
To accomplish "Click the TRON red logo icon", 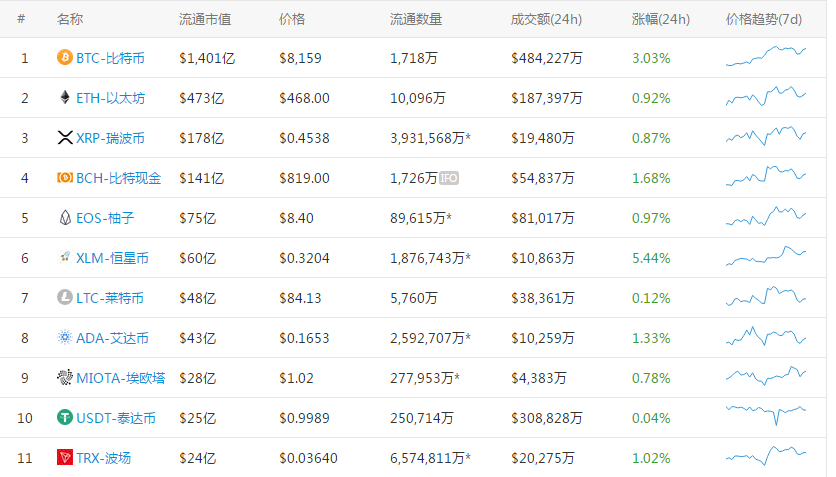I will [x=65, y=458].
